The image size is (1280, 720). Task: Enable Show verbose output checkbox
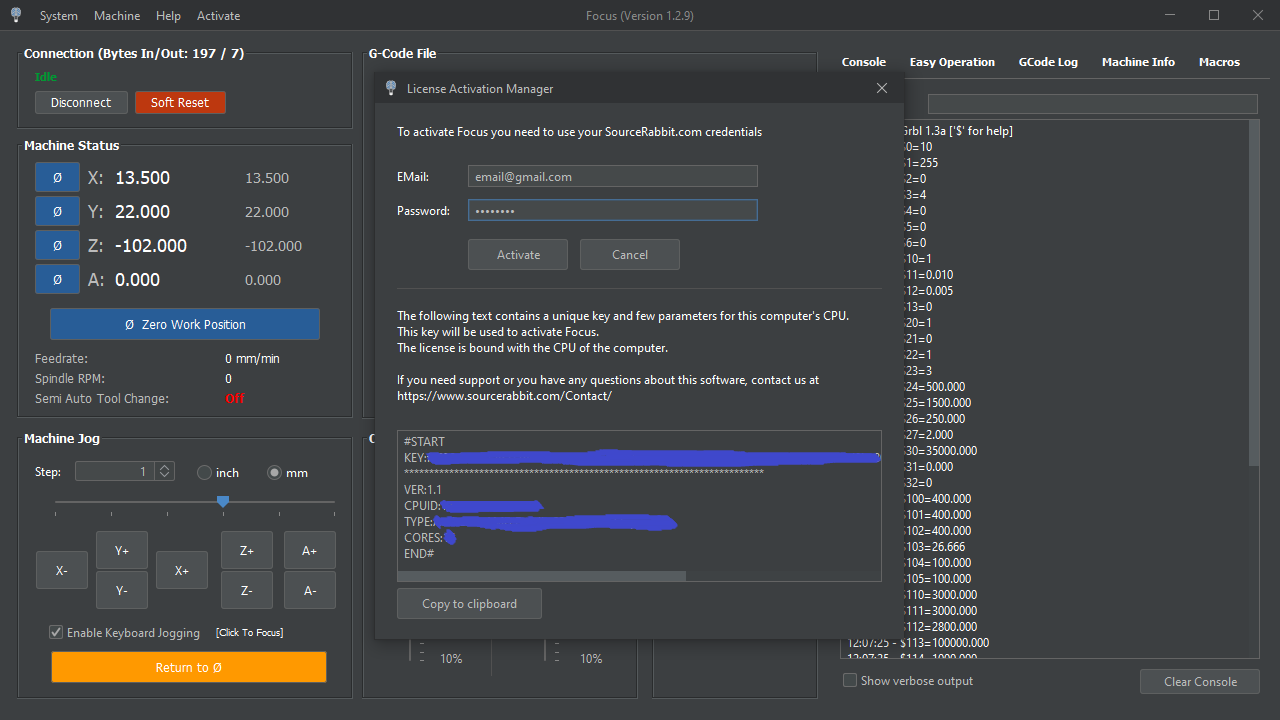click(850, 681)
